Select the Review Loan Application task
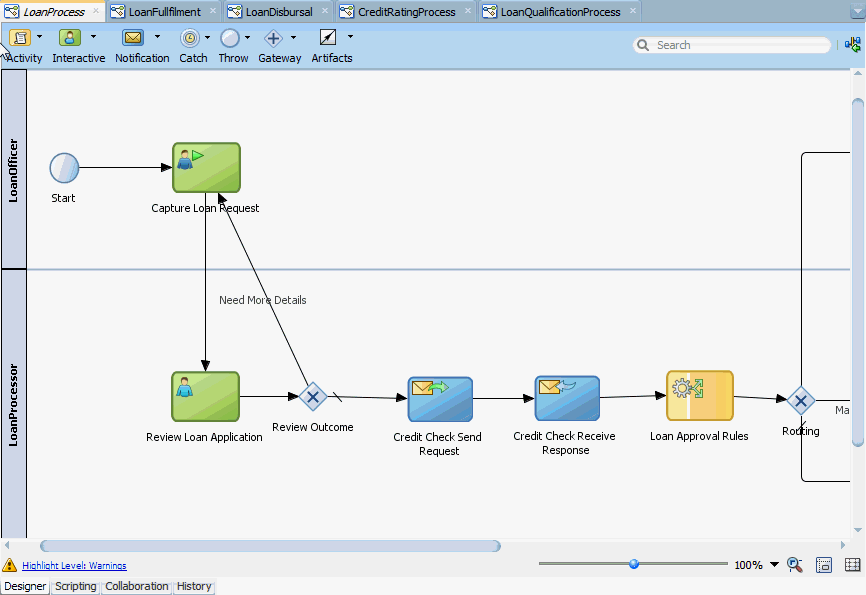866x595 pixels. point(205,397)
